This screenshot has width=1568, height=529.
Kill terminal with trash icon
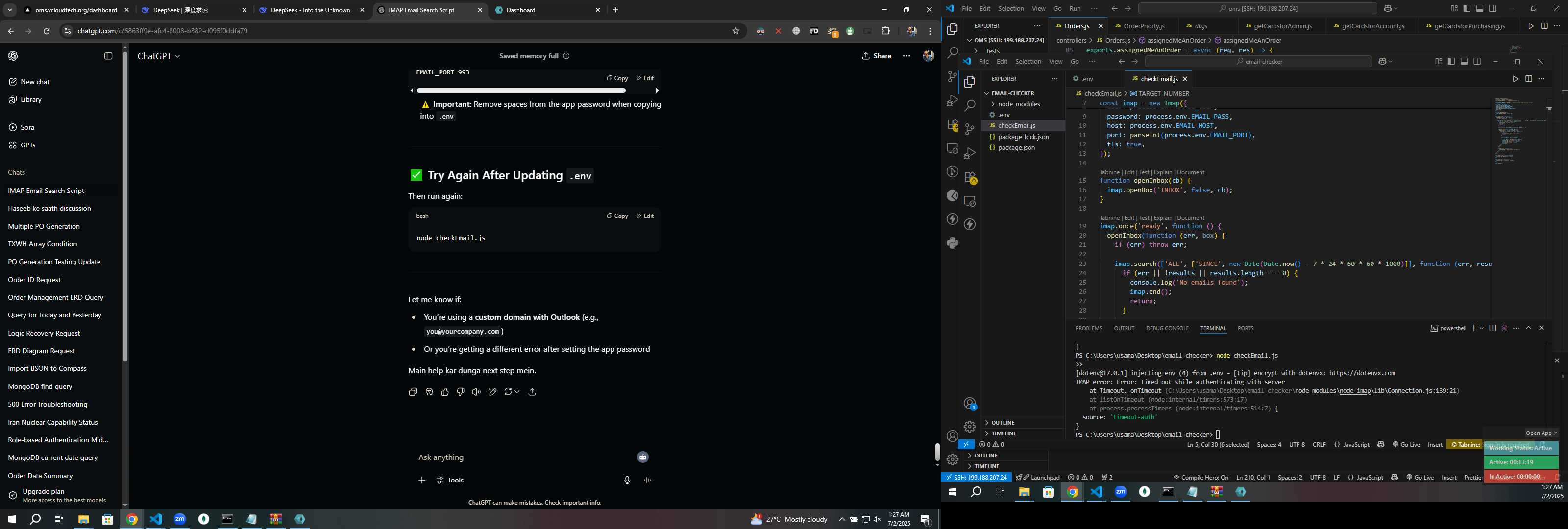click(1504, 328)
